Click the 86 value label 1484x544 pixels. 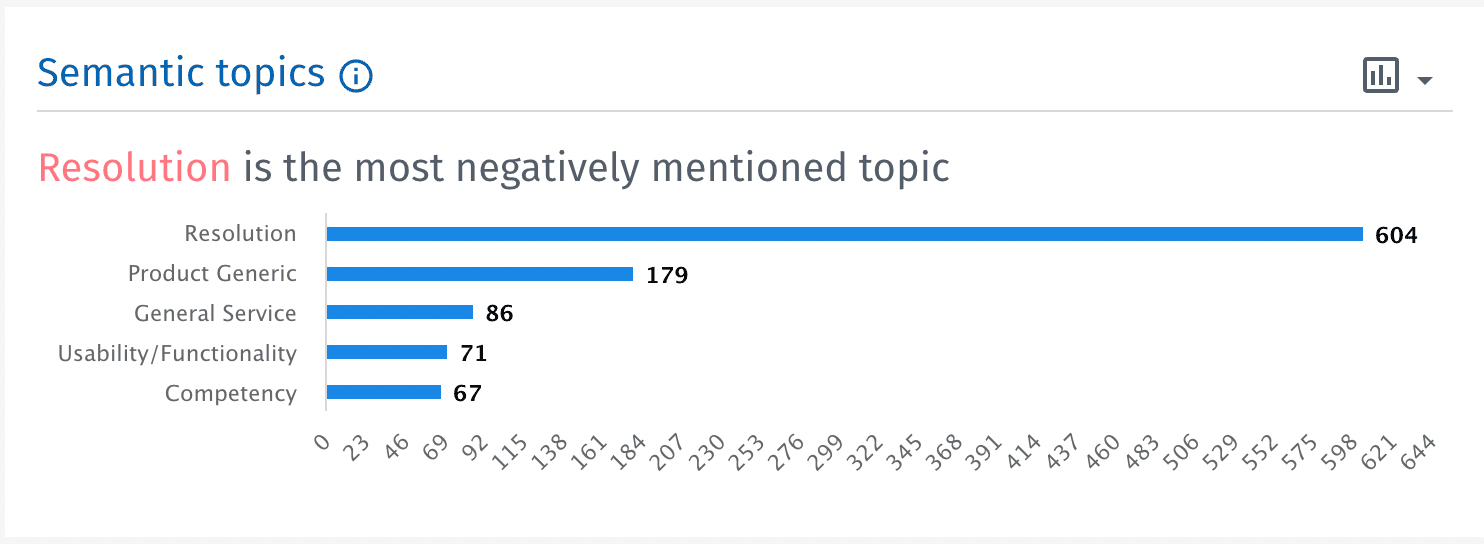tap(499, 314)
